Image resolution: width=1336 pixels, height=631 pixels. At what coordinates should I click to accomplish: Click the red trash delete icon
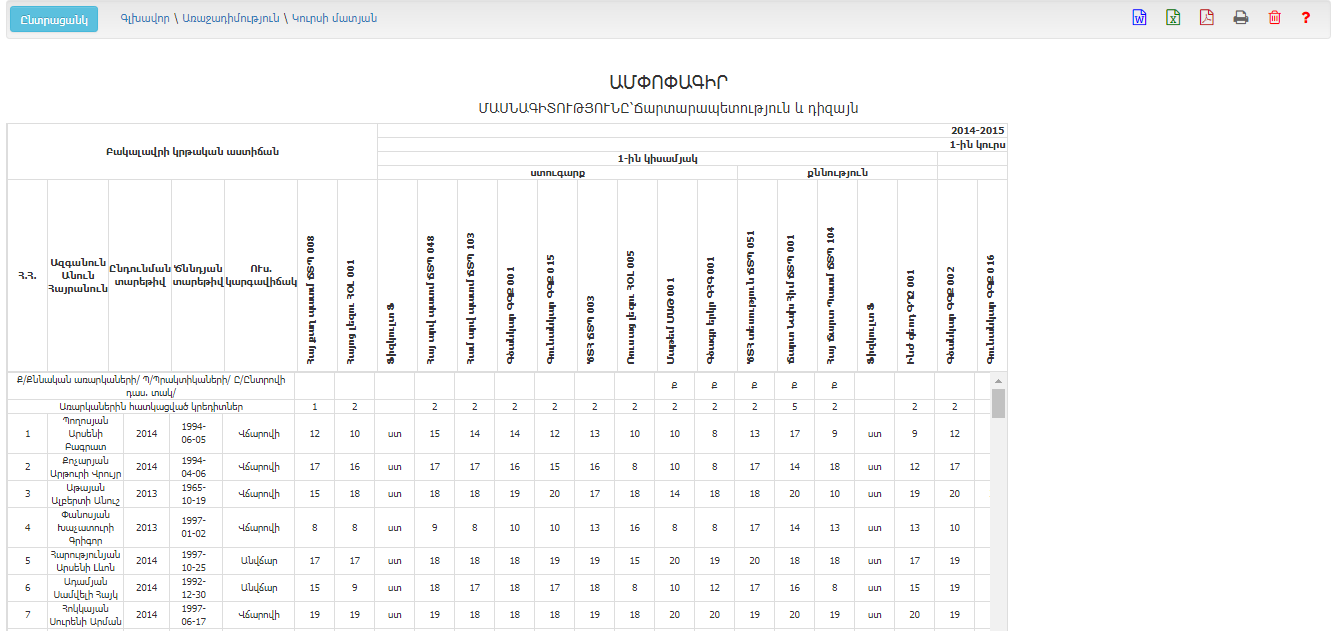[1274, 18]
